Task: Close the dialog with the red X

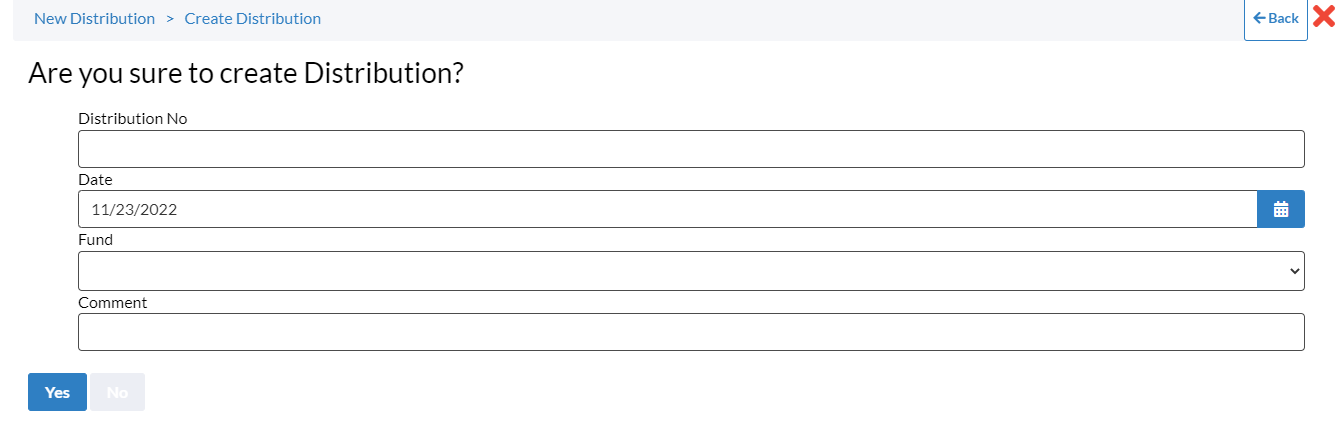Action: [x=1324, y=17]
